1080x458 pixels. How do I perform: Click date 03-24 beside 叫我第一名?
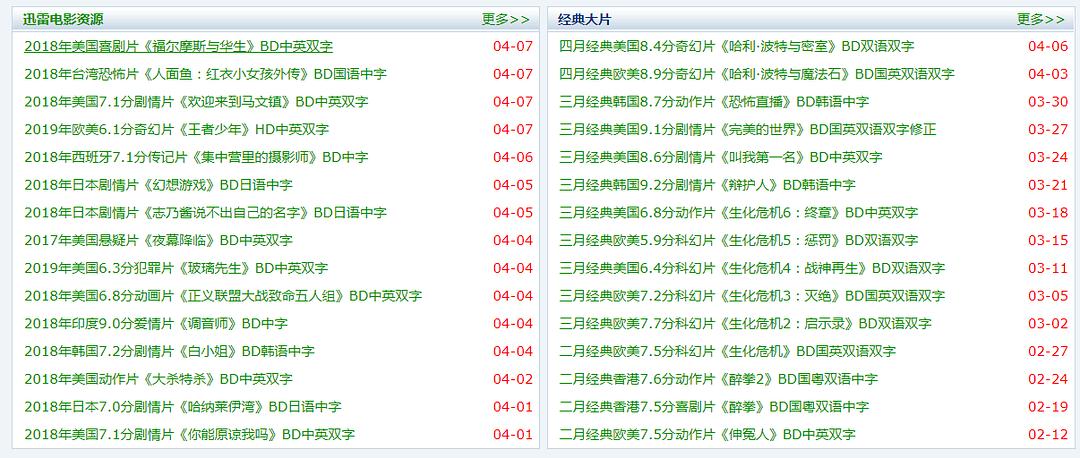pyautogui.click(x=1048, y=157)
